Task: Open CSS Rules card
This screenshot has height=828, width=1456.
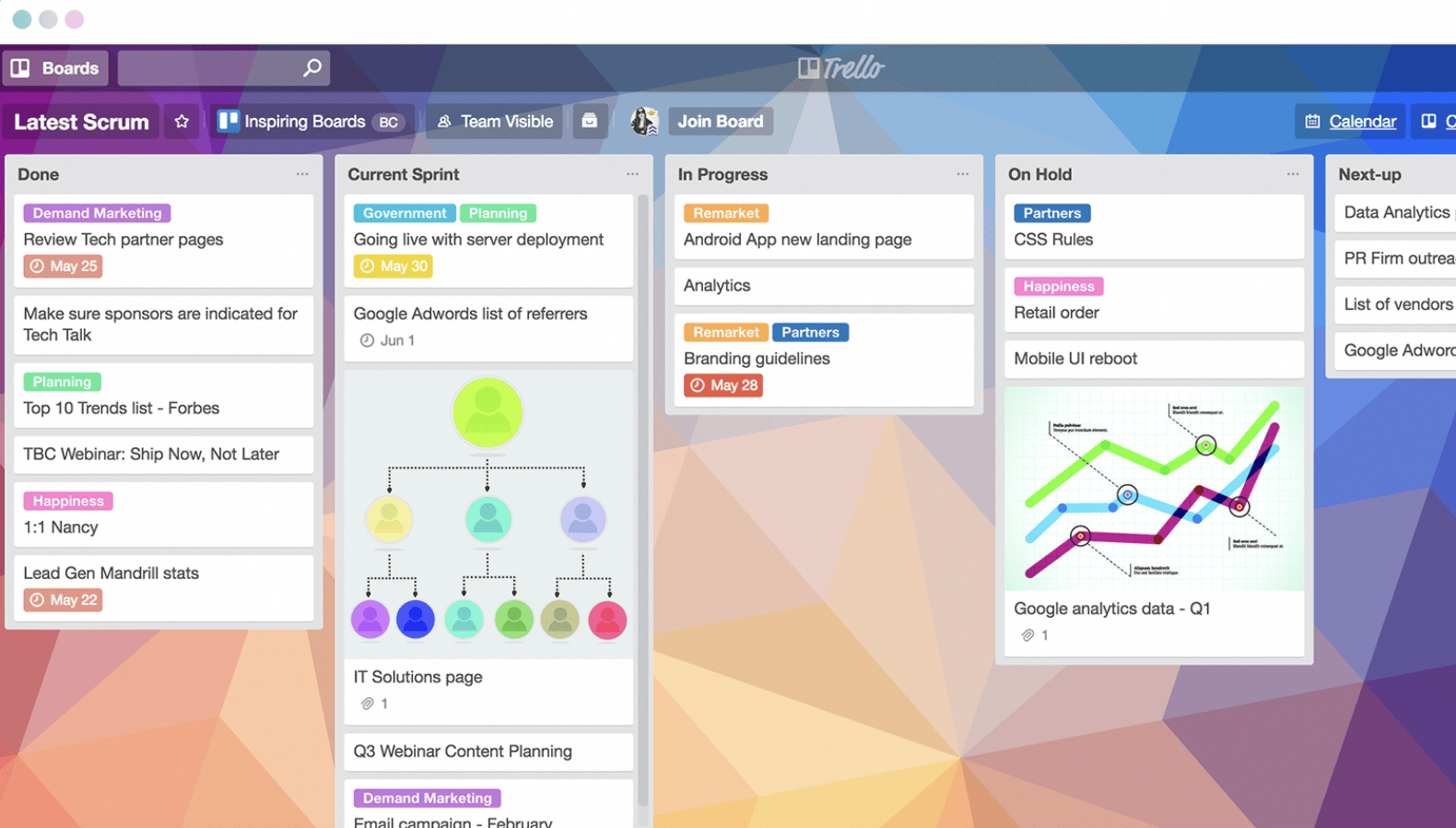Action: click(x=1154, y=227)
